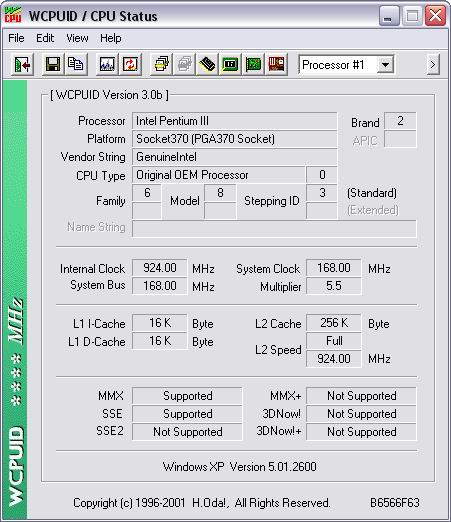This screenshot has width=451, height=522.
Task: Close the WCPUID window
Action: pos(435,16)
